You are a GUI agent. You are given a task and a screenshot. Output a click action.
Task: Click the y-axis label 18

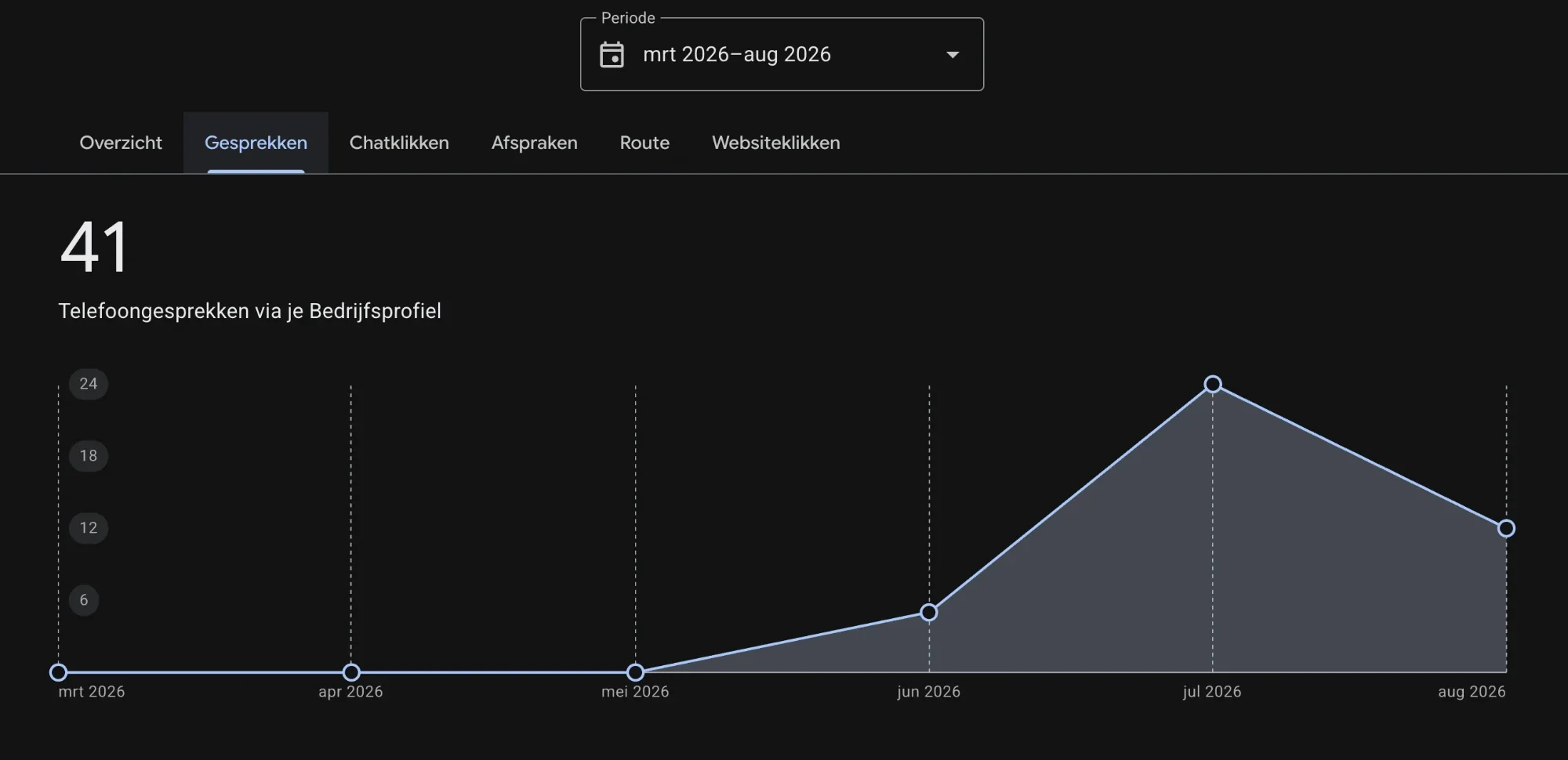click(x=89, y=456)
